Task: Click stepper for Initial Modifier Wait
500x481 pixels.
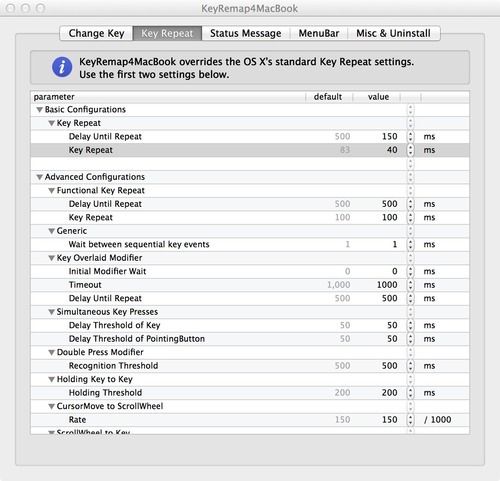Action: coord(410,271)
